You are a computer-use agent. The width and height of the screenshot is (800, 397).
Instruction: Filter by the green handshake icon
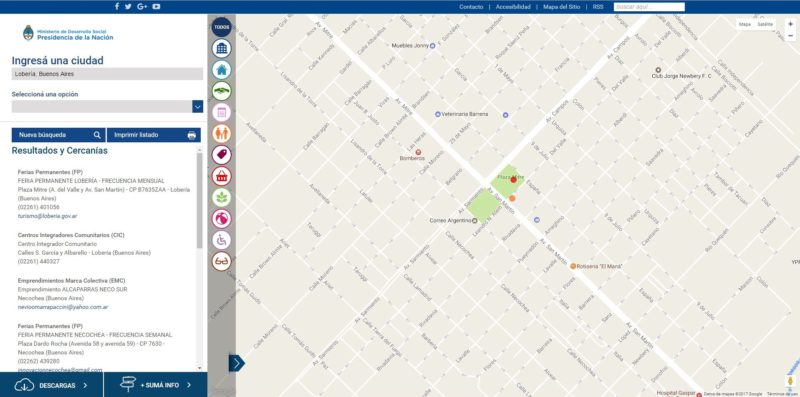tap(221, 91)
